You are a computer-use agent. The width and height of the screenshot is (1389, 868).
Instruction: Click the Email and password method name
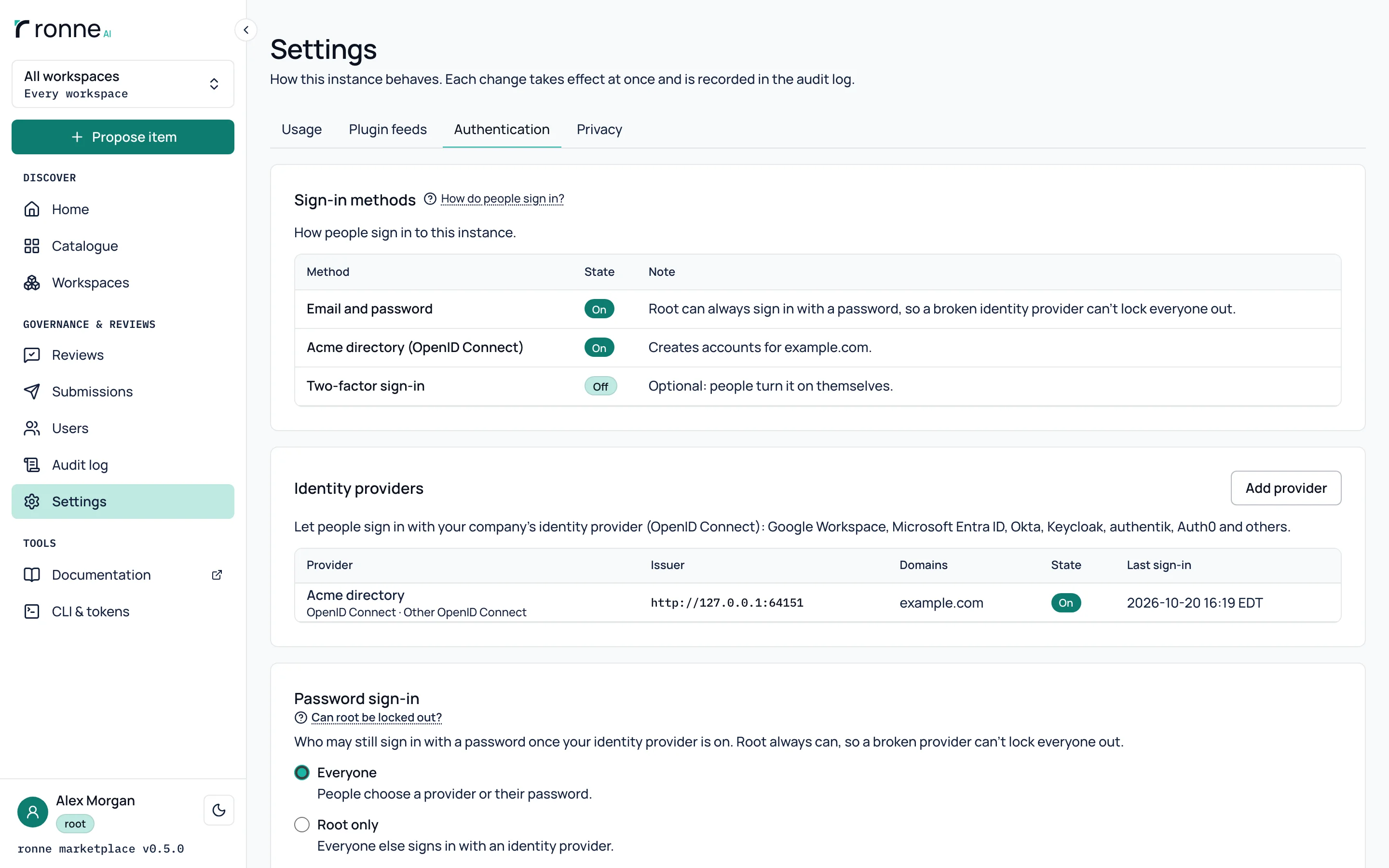pos(369,309)
